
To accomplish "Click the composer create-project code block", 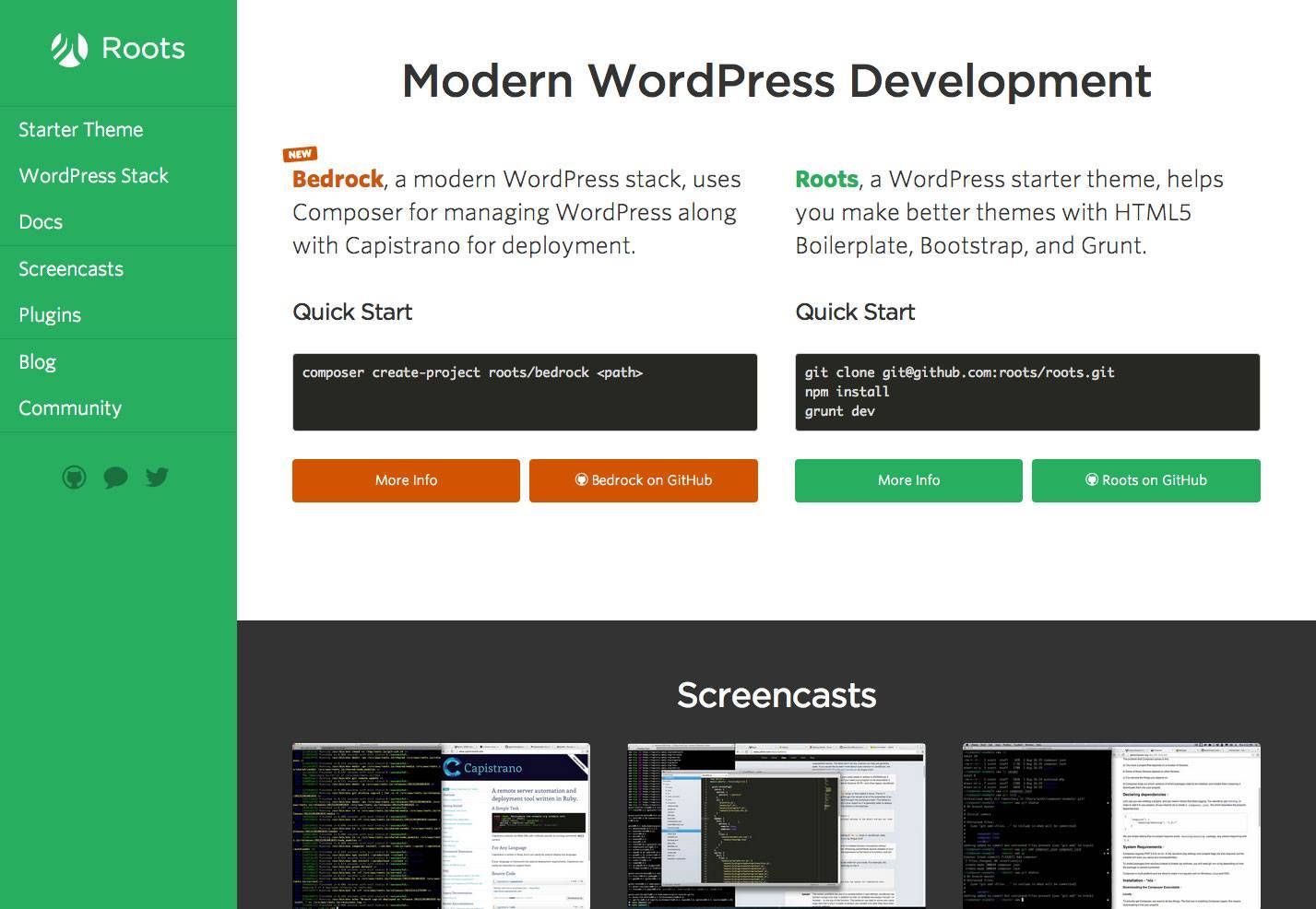I will click(x=525, y=392).
